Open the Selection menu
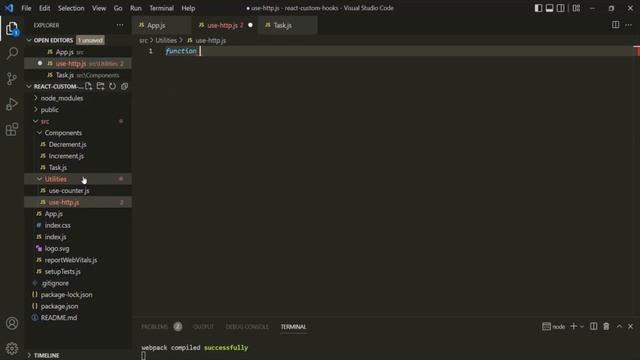Viewport: 640px width, 360px height. [x=71, y=8]
